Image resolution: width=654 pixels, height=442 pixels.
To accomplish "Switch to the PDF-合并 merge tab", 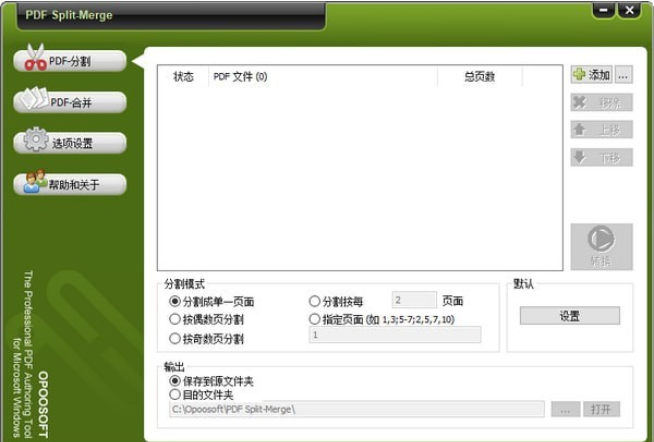I will point(70,102).
